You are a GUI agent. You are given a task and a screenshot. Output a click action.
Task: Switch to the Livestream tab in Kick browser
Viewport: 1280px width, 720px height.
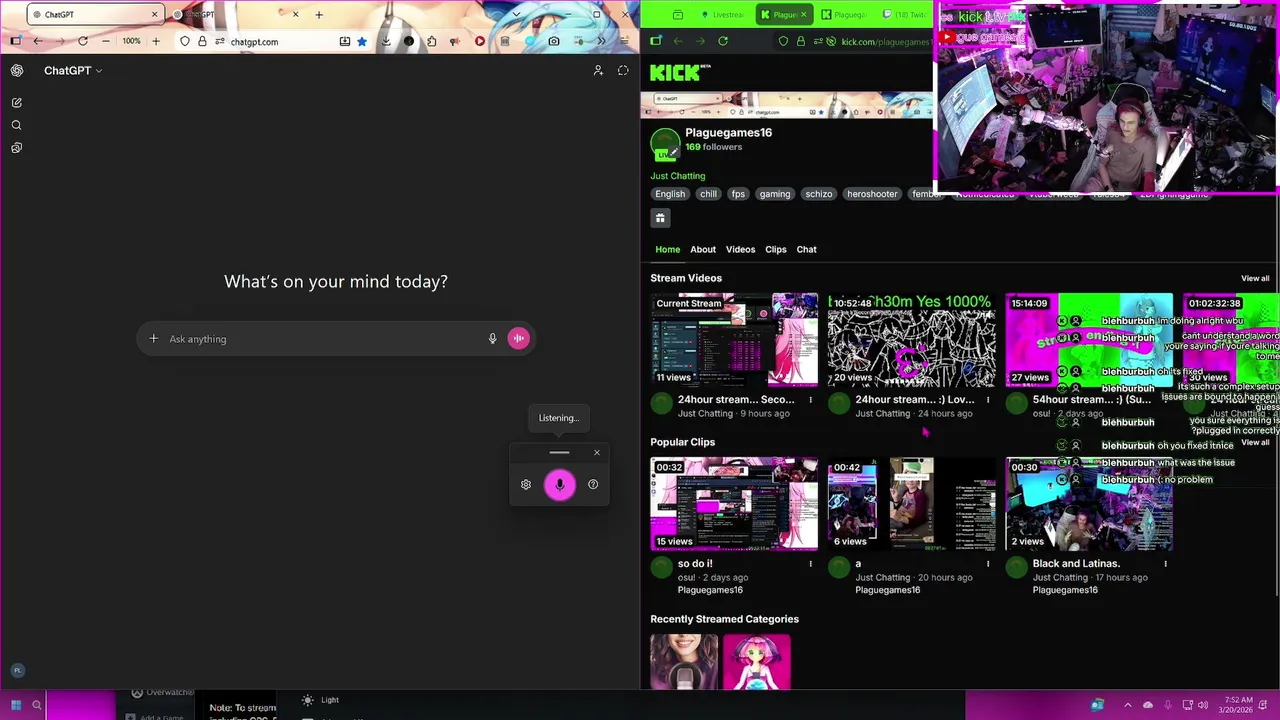click(721, 14)
